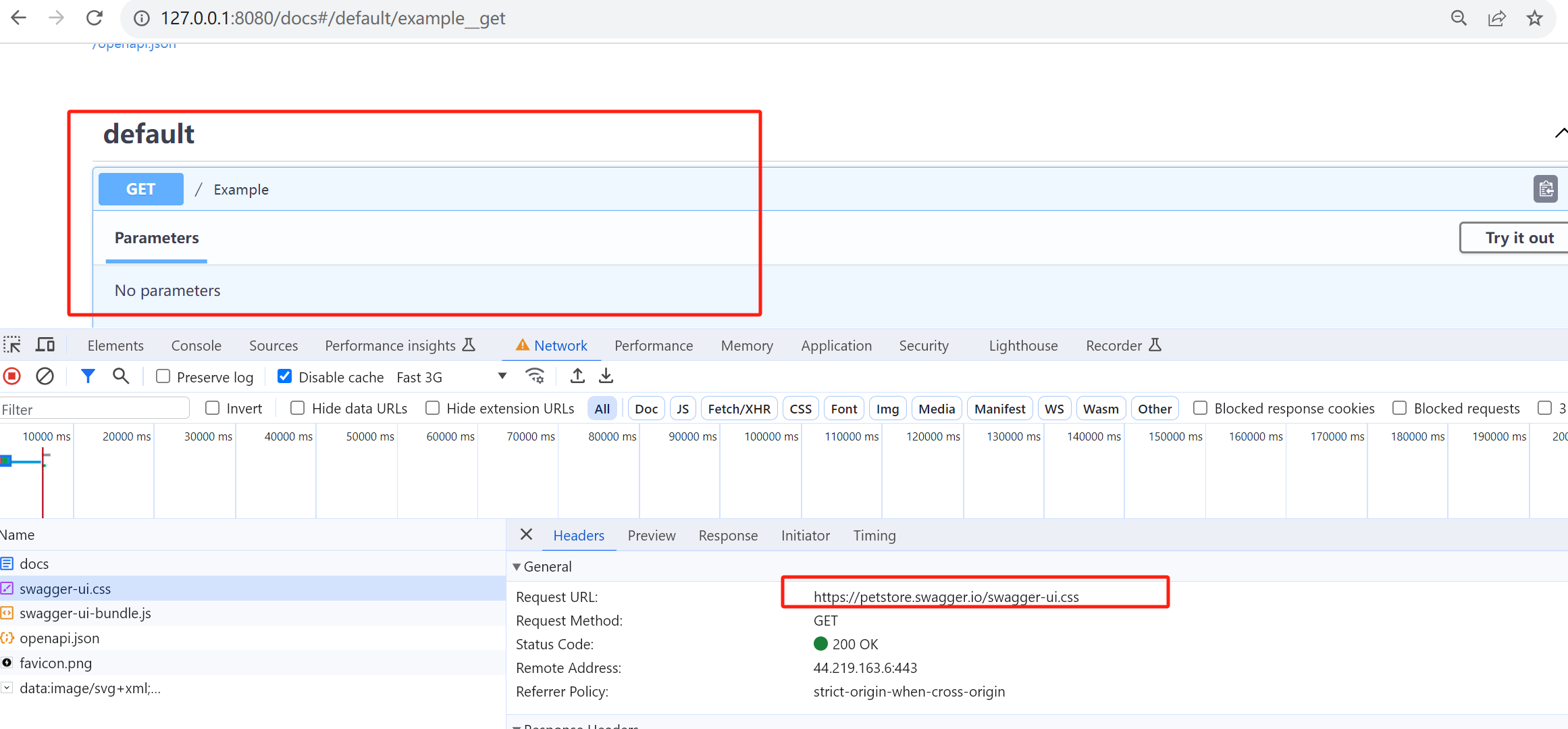Click the browser forward arrow
The image size is (1568, 729).
click(57, 18)
